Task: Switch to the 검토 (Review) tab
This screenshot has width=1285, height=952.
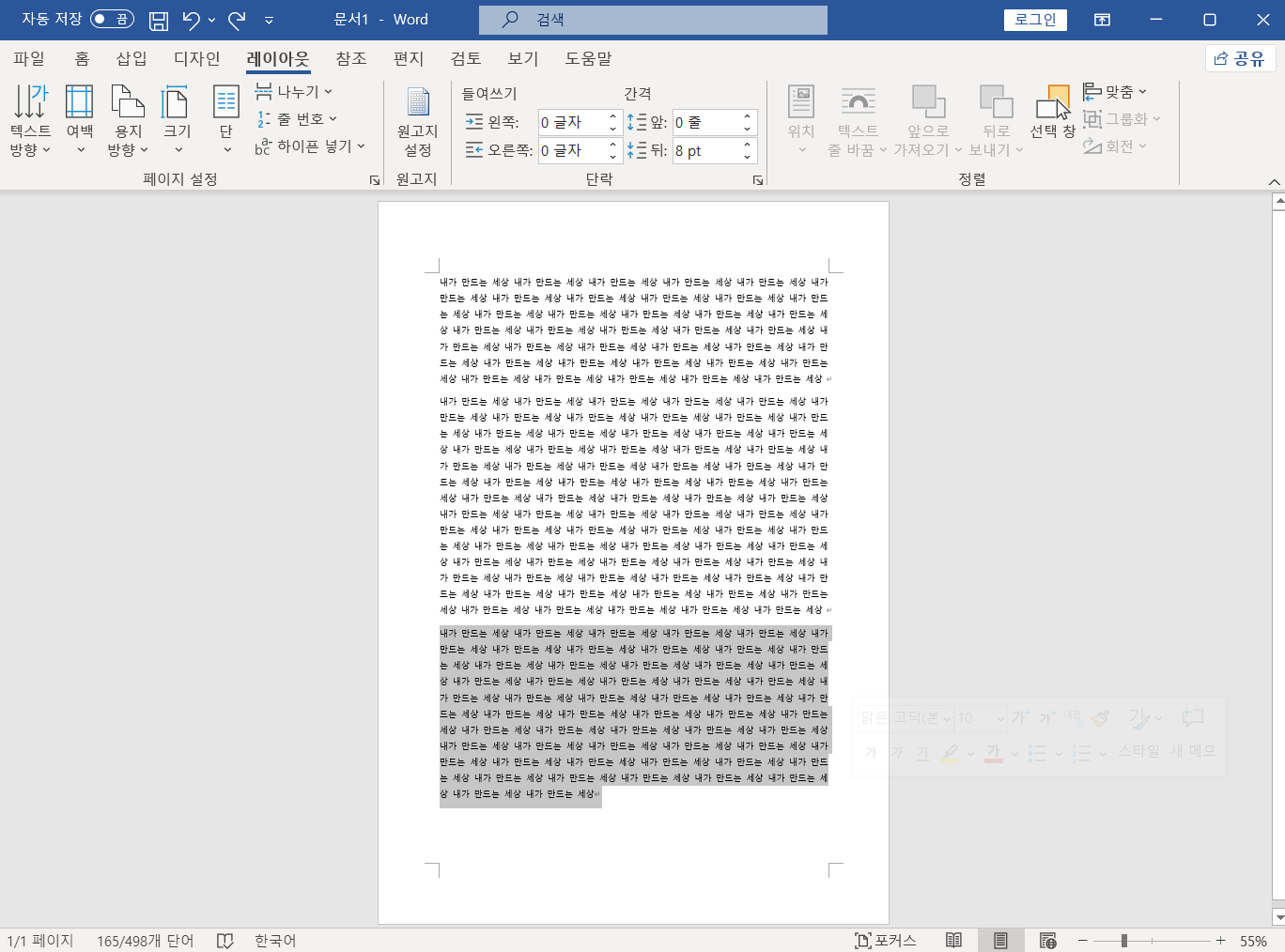Action: coord(466,58)
